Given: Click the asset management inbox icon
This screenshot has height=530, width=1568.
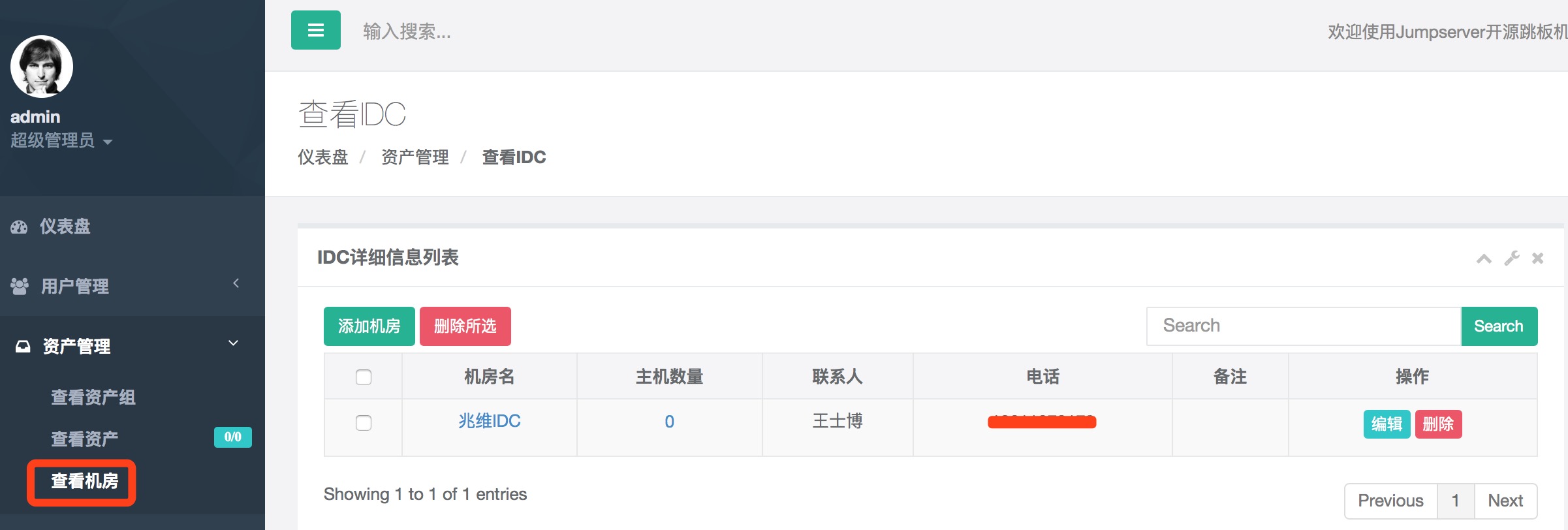Looking at the screenshot, I should tap(23, 346).
